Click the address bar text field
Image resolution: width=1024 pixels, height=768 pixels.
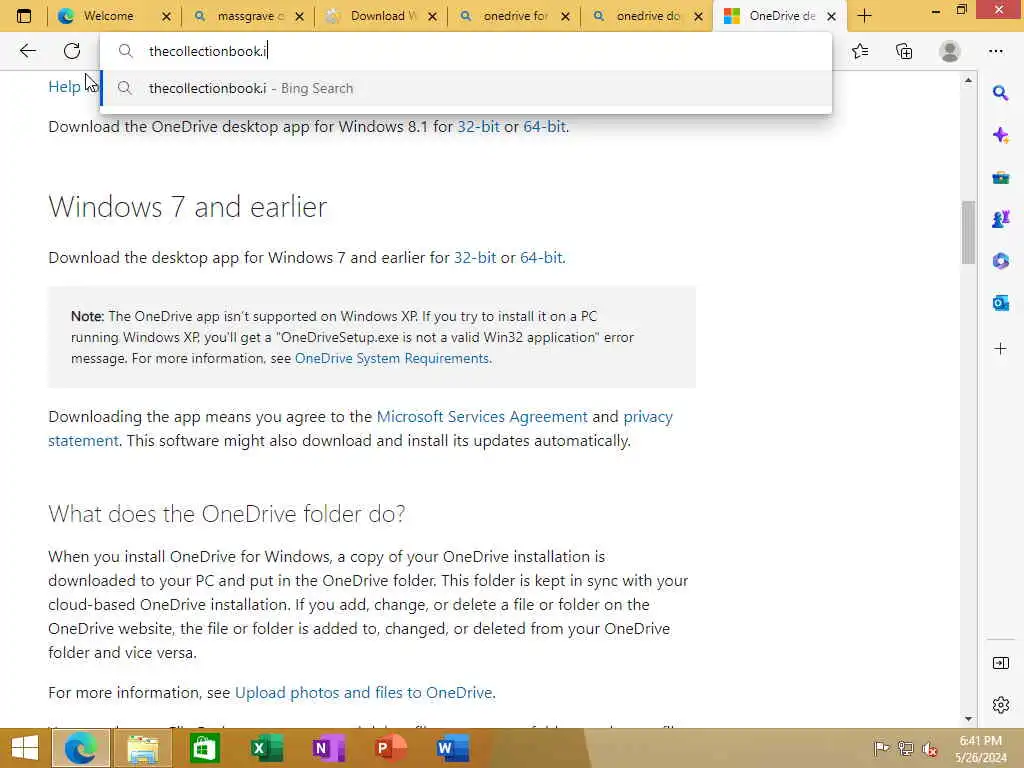click(x=466, y=51)
